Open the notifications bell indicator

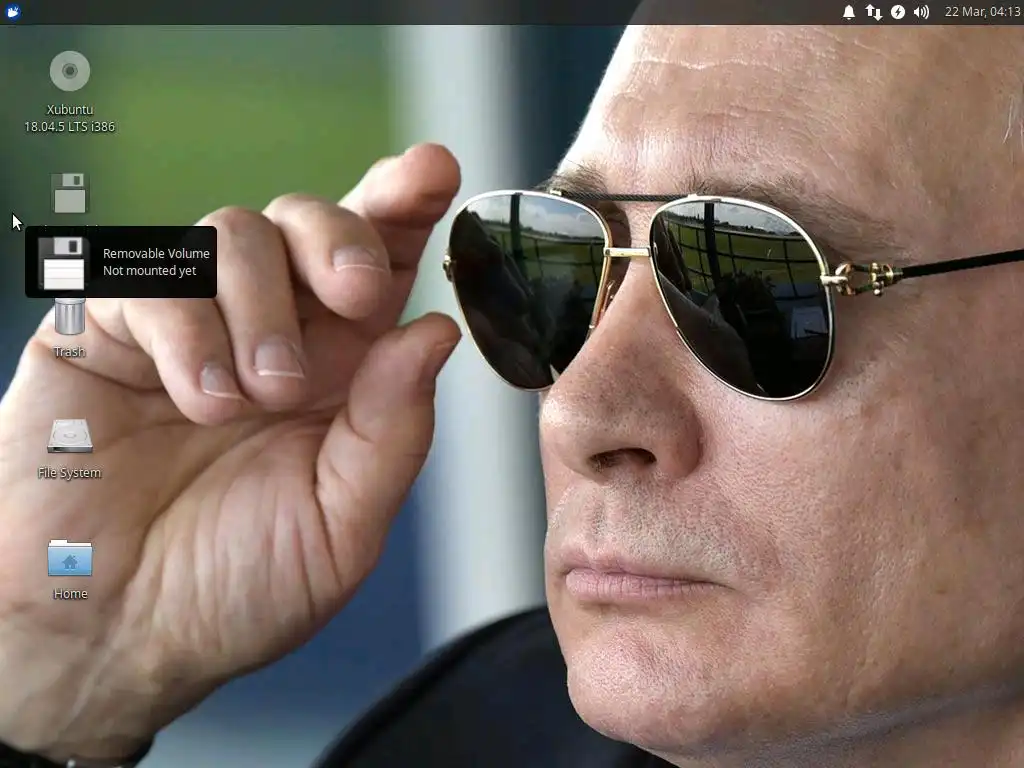(x=848, y=12)
